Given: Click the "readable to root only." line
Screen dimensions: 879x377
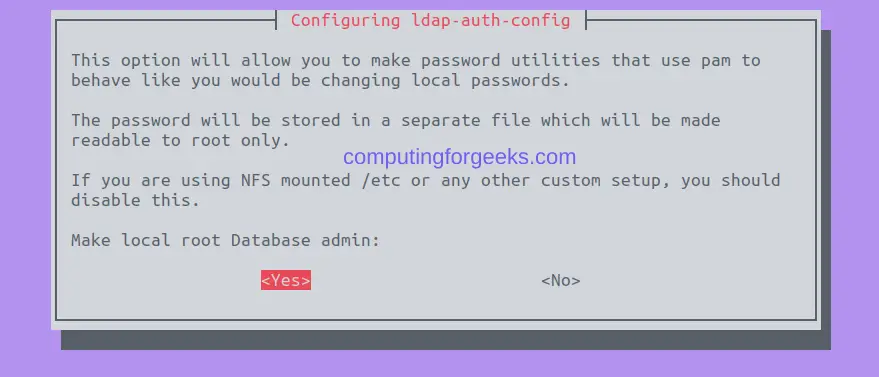Looking at the screenshot, I should 181,140.
